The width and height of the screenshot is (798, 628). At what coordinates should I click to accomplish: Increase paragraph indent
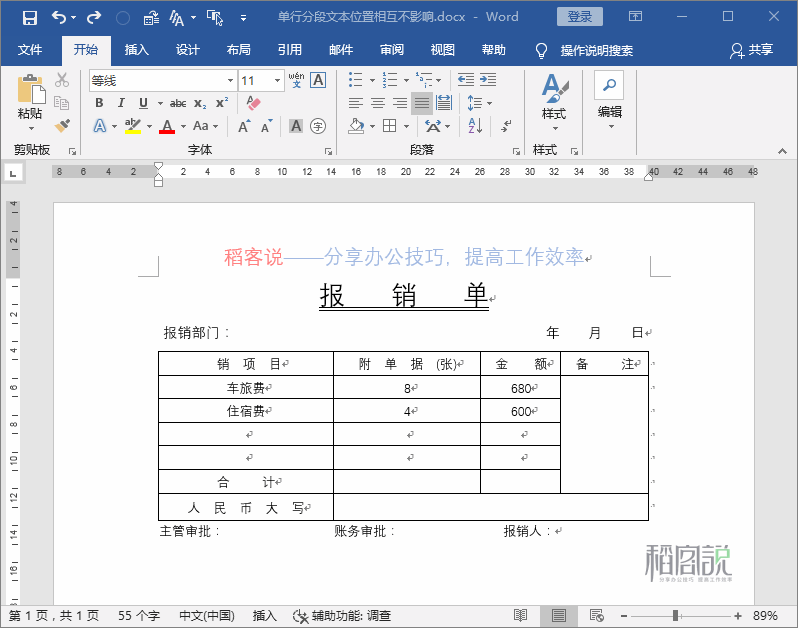(x=488, y=79)
